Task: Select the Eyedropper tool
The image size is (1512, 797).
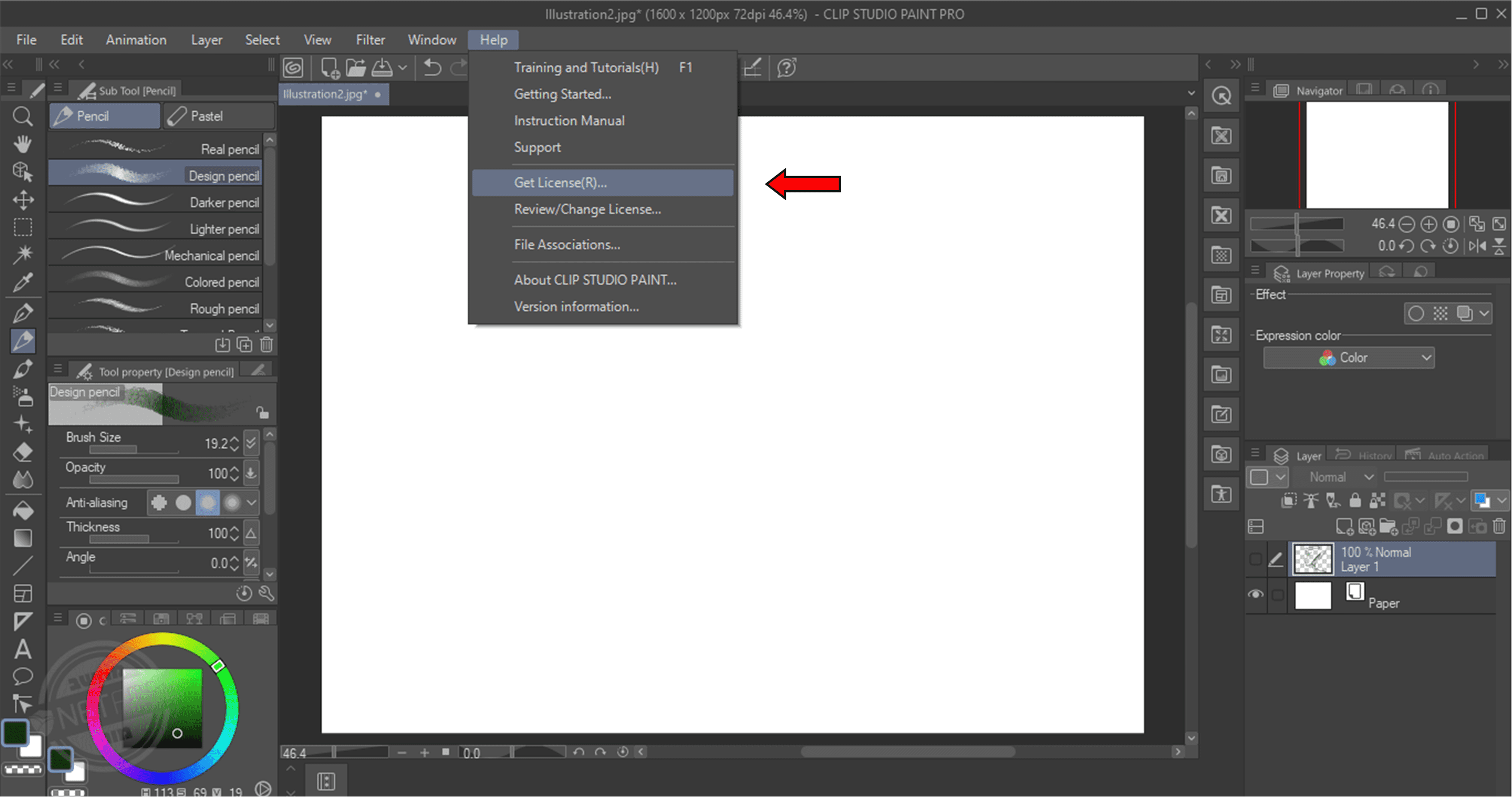Action: [22, 282]
